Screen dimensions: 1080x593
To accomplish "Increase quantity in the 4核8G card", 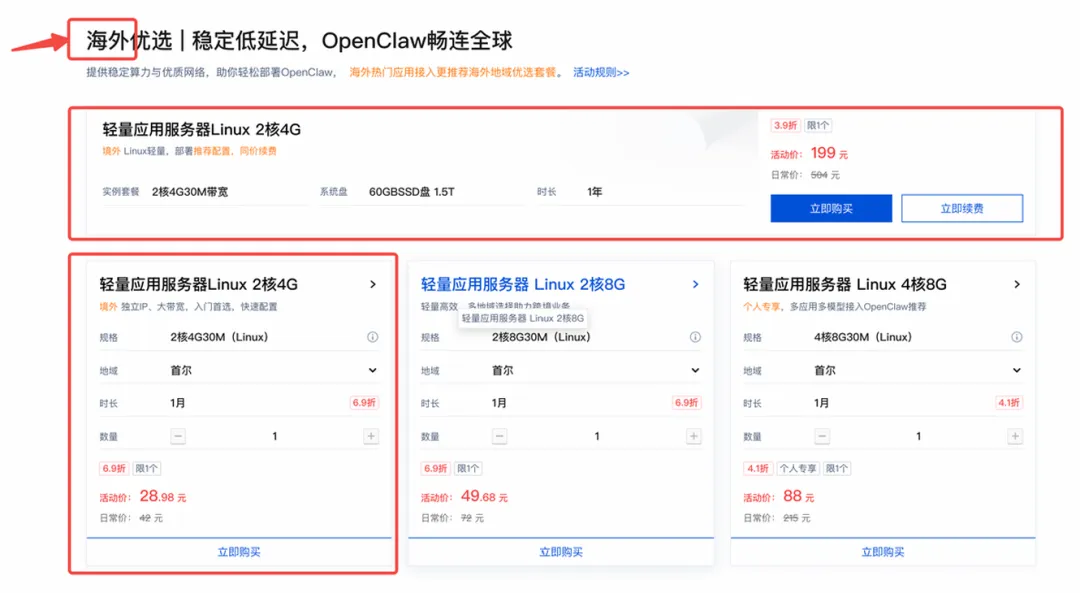I will 1015,436.
